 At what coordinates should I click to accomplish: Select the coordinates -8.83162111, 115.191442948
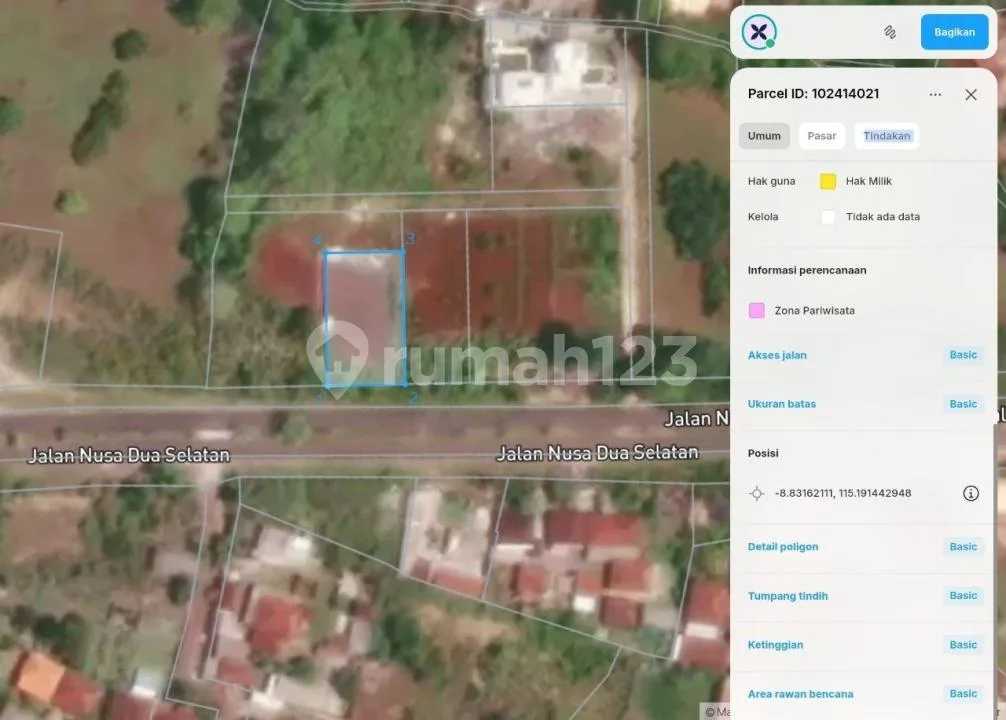pyautogui.click(x=842, y=493)
